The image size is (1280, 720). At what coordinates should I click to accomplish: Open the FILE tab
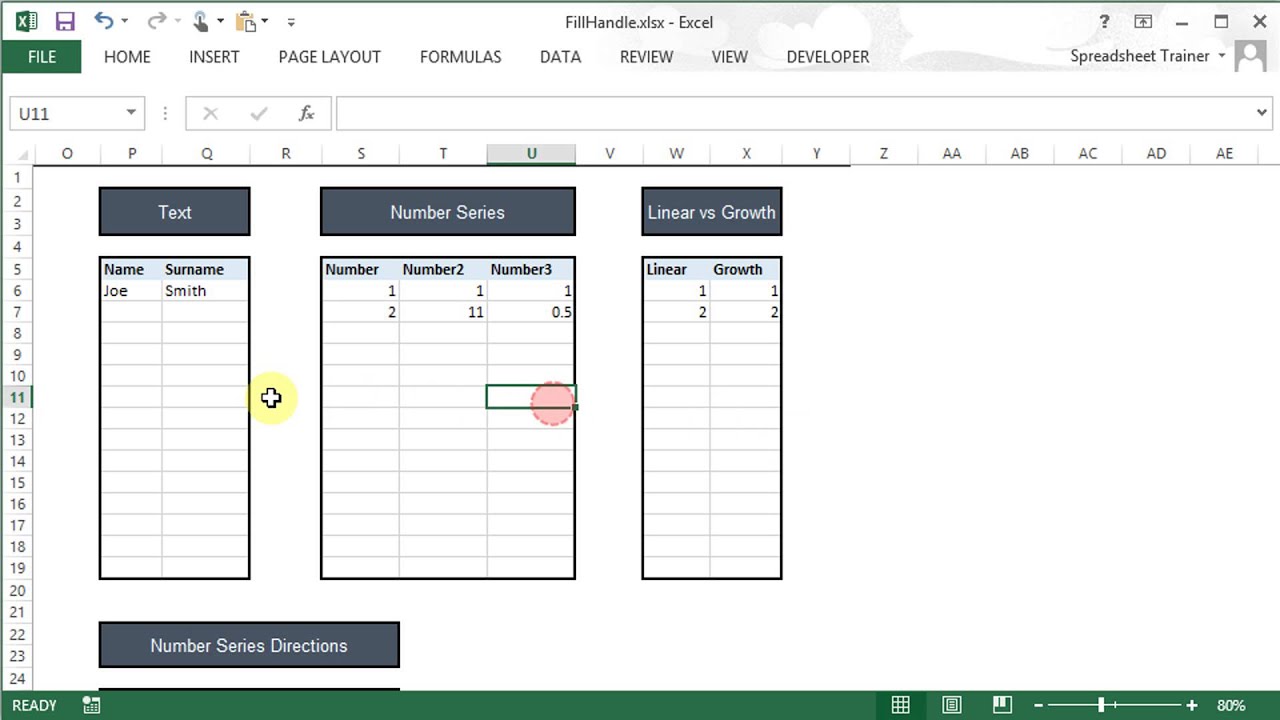click(42, 57)
